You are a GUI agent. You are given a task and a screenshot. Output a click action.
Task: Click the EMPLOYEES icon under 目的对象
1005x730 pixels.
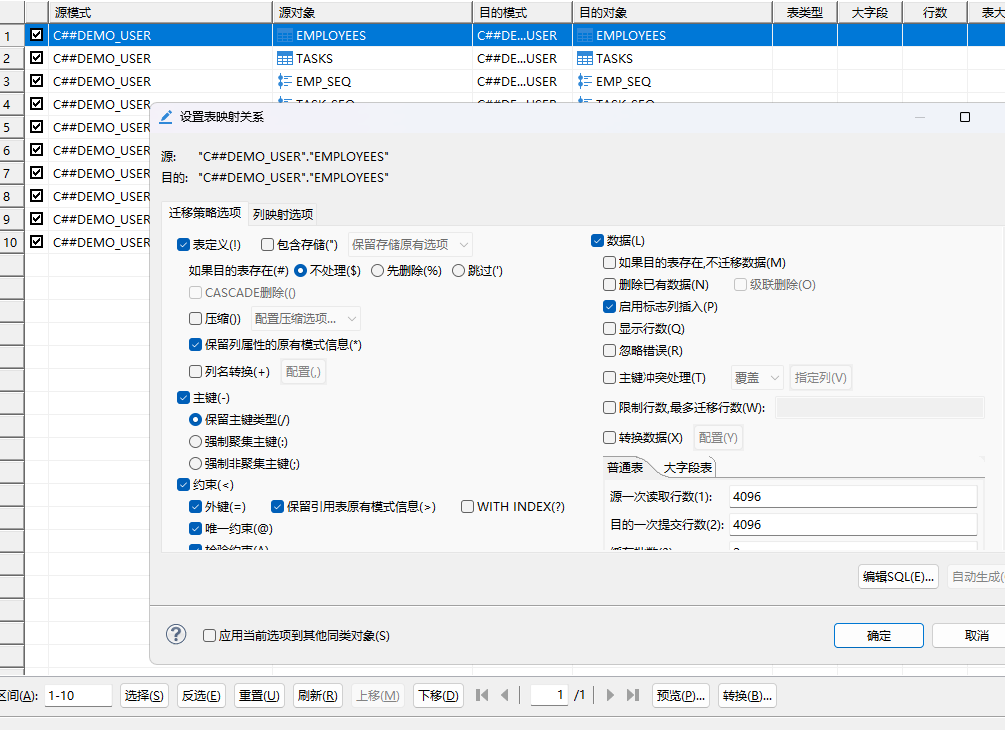585,33
